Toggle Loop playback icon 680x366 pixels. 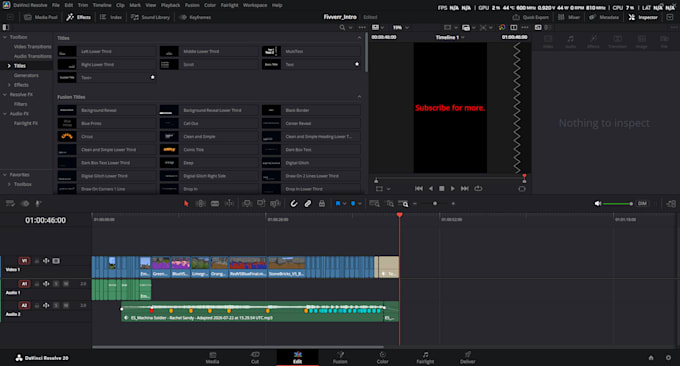point(478,189)
